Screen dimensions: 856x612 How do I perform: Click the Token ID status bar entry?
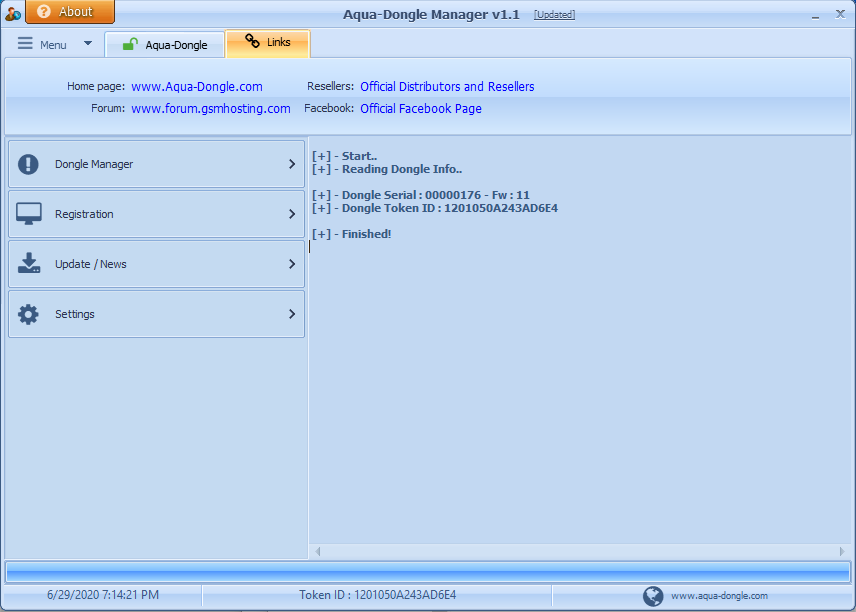click(x=377, y=595)
